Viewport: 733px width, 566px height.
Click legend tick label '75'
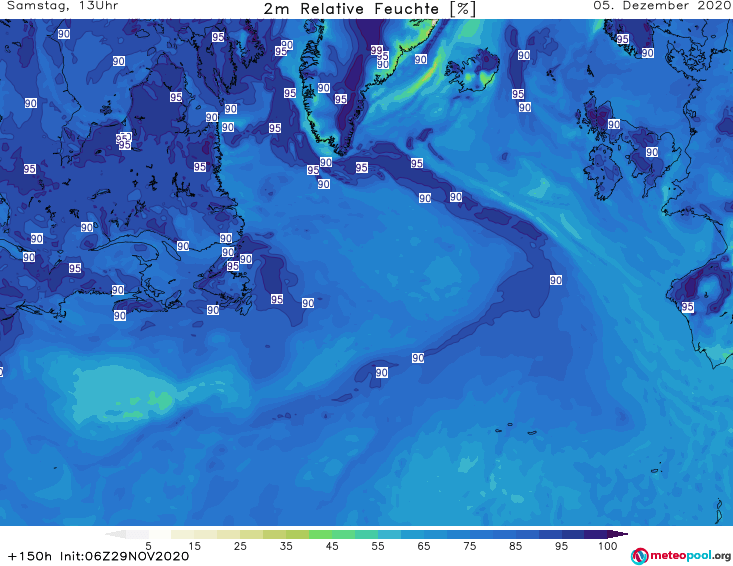coord(469,546)
